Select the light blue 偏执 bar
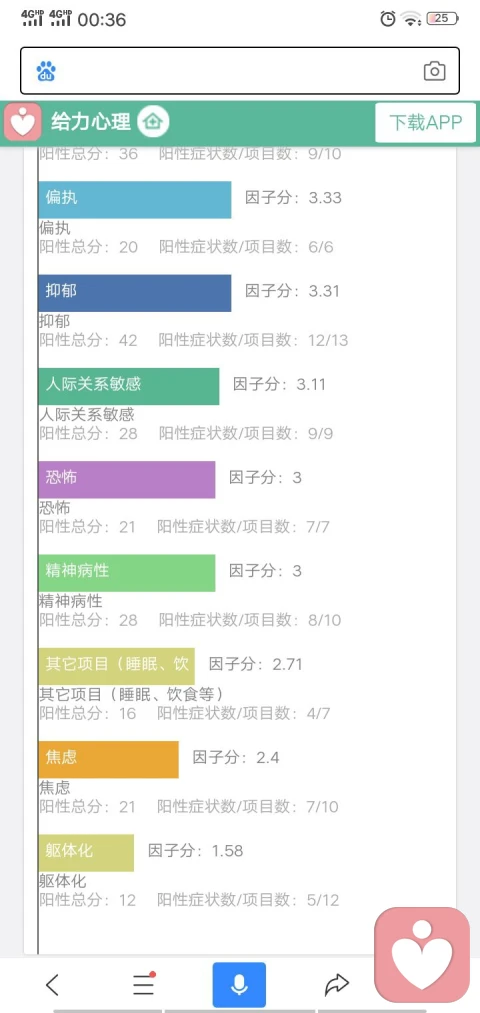This screenshot has width=480, height=1013. 134,200
